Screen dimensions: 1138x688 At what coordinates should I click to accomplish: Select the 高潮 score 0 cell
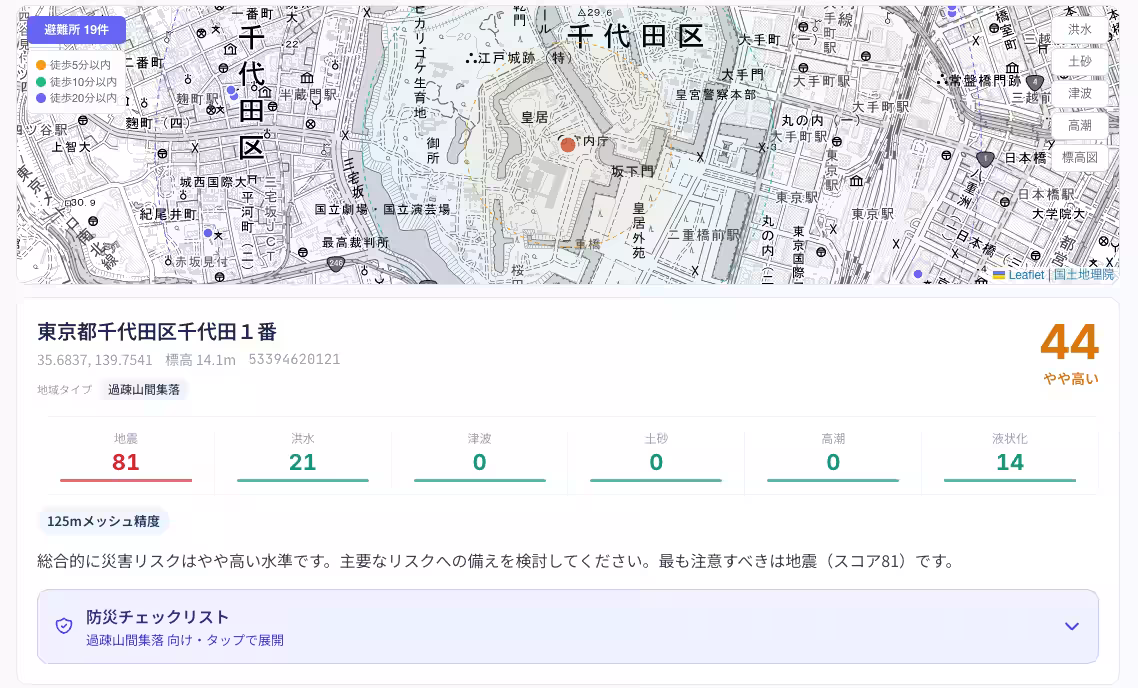[x=833, y=457]
